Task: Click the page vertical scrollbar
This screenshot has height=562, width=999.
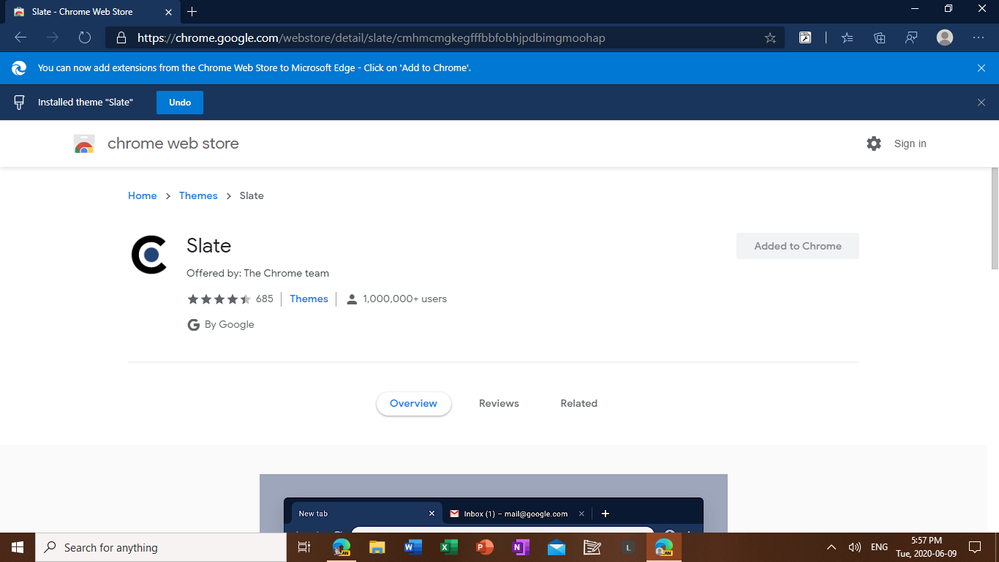Action: [994, 218]
